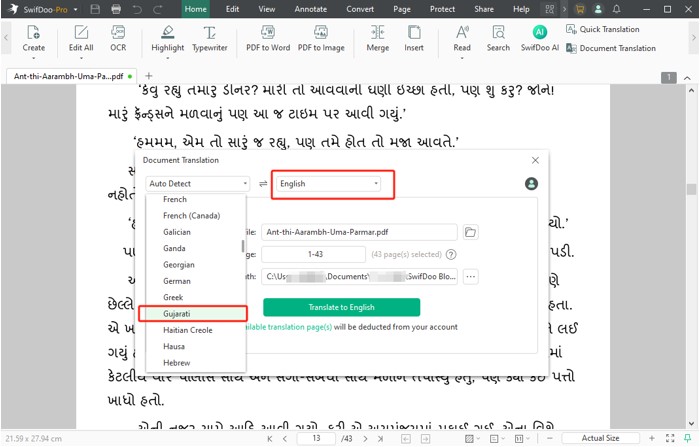700x447 pixels.
Task: Click the Print icon in title bar
Action: coord(116,9)
